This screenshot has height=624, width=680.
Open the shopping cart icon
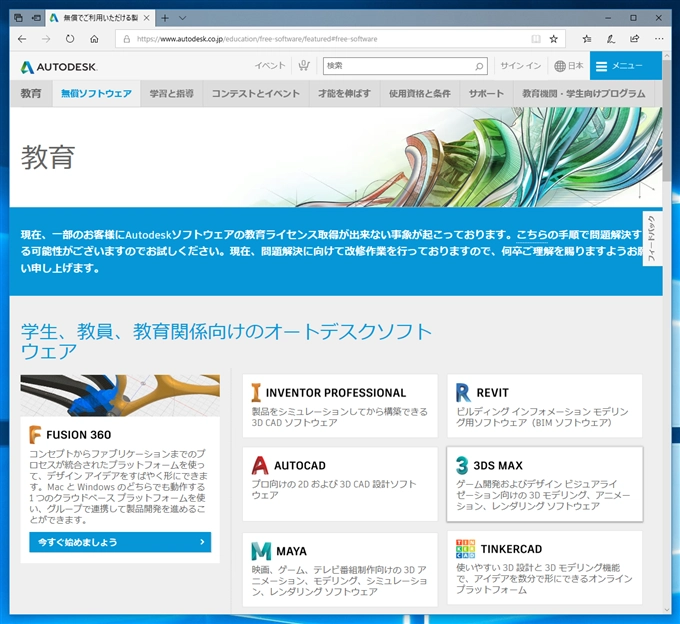(x=304, y=66)
